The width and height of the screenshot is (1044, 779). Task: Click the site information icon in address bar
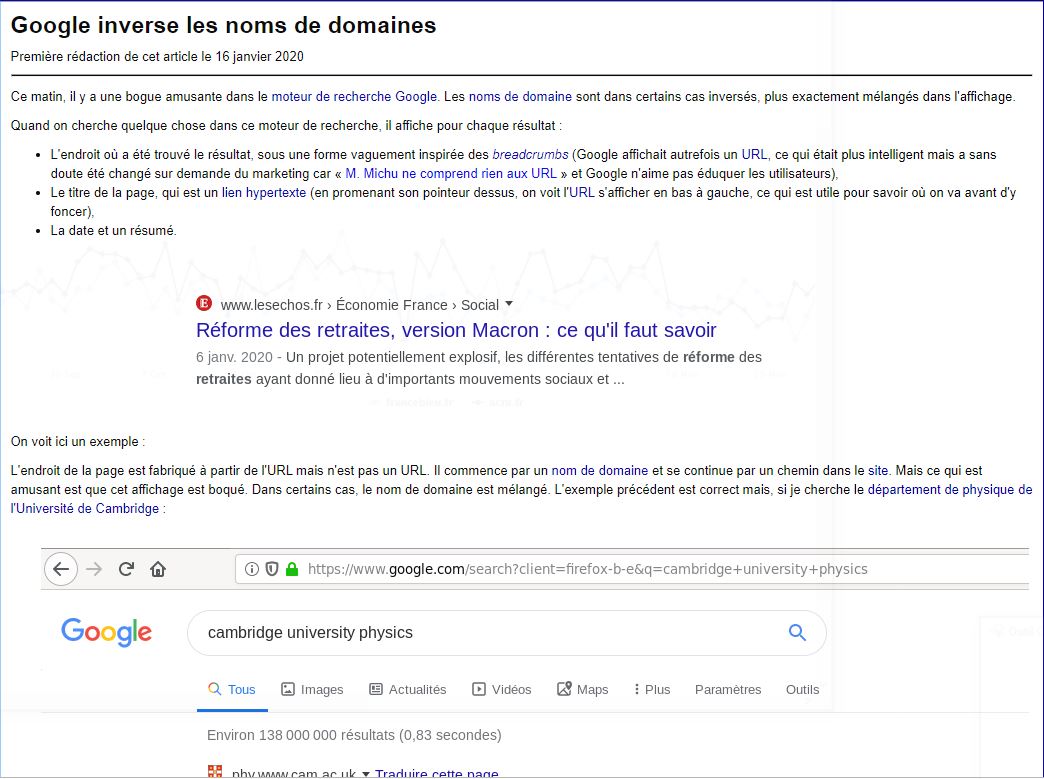(x=252, y=569)
